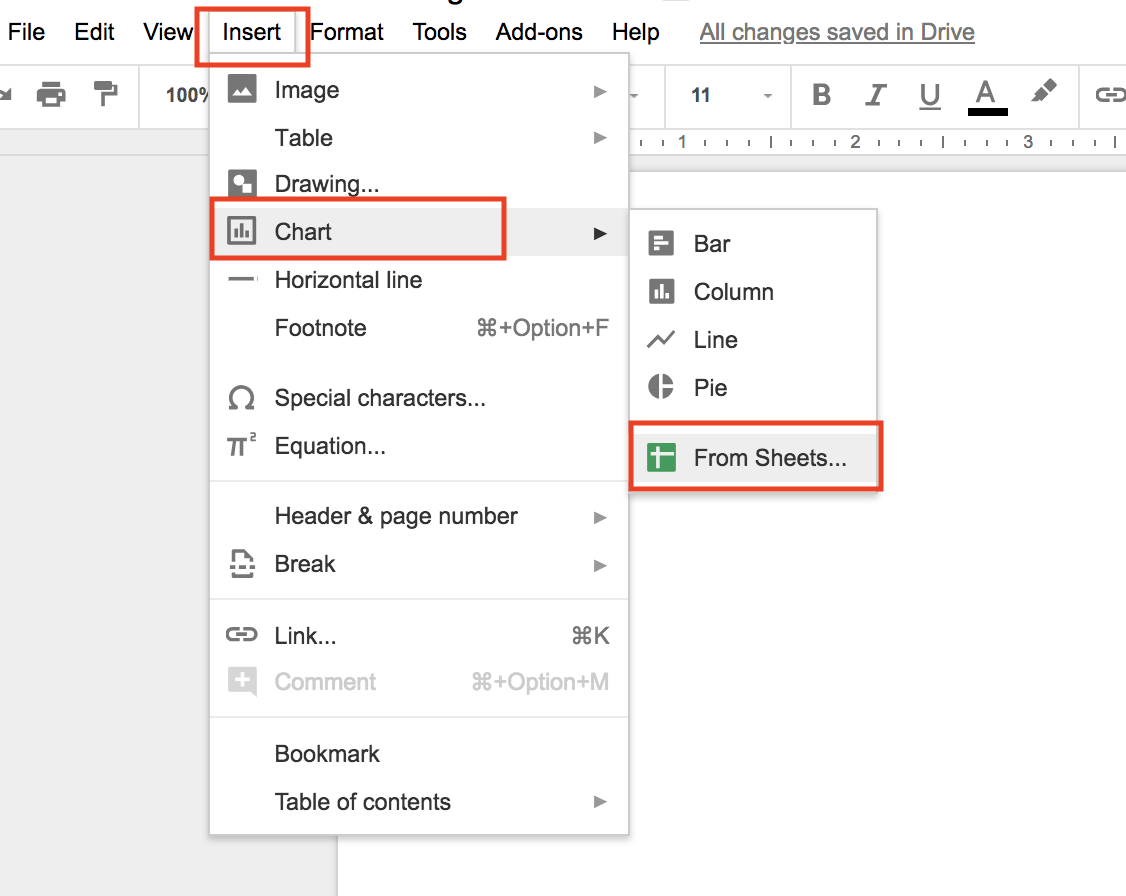Open the Tools menu
This screenshot has height=896, width=1126.
point(440,32)
